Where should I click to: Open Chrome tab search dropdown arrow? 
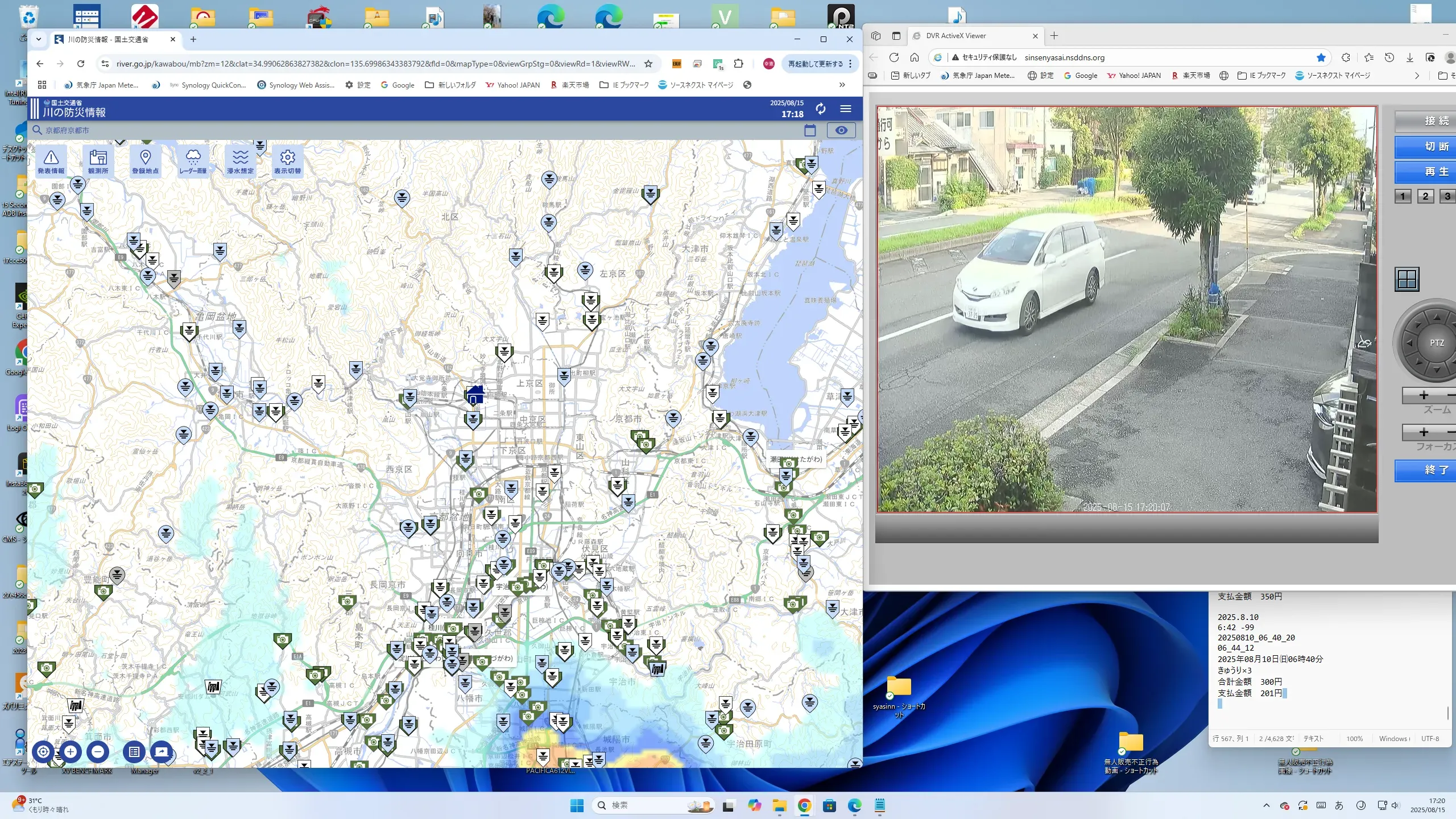point(39,39)
